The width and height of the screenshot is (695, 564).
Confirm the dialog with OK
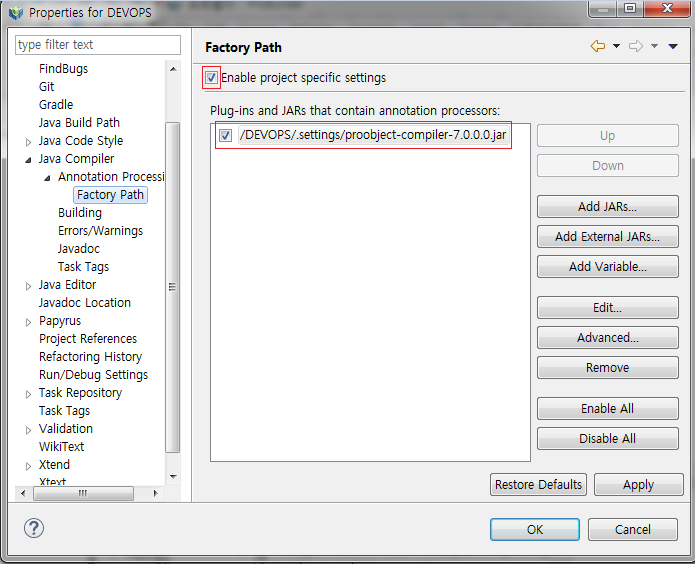click(535, 529)
